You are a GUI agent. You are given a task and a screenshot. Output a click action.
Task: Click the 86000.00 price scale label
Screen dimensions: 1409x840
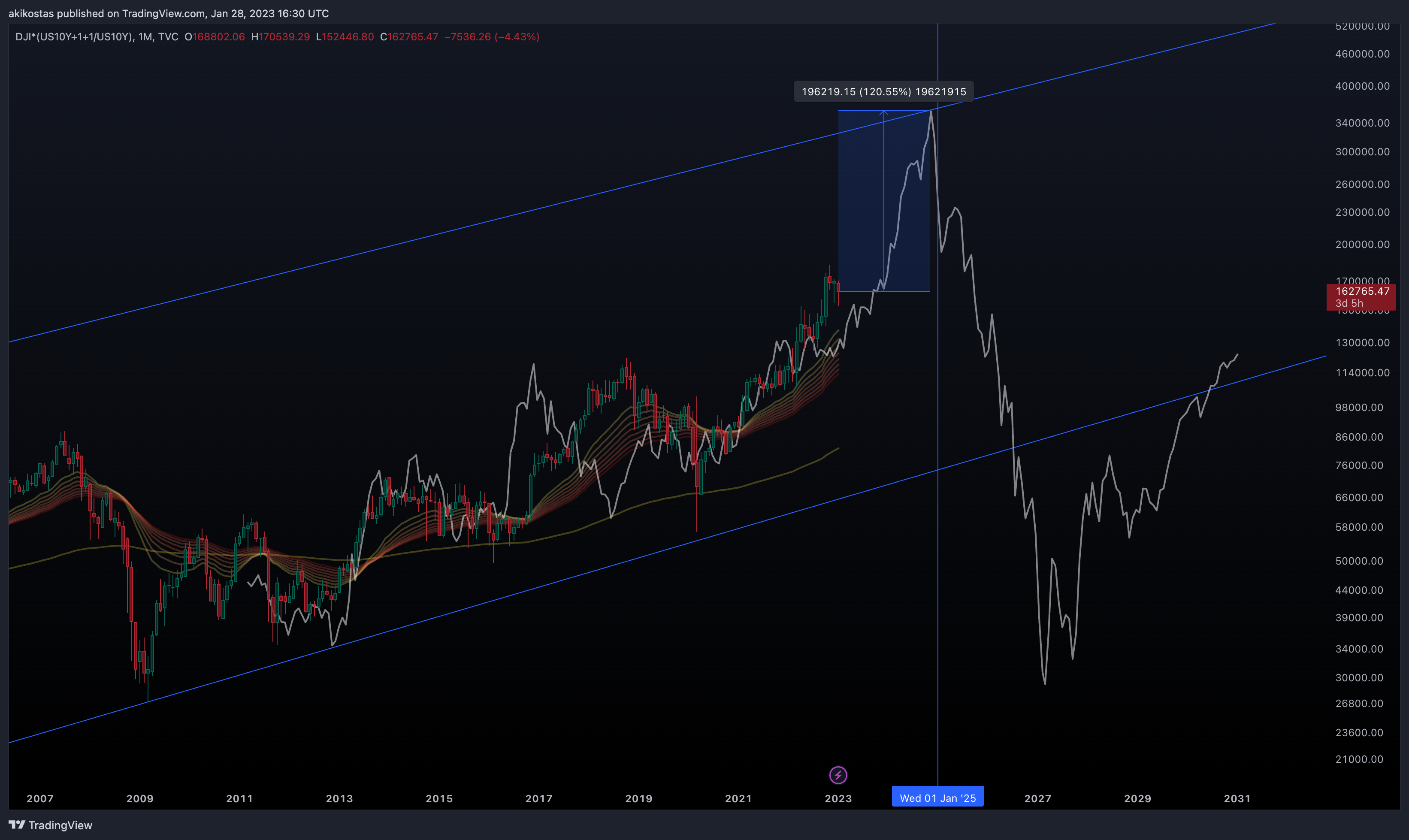click(x=1359, y=437)
